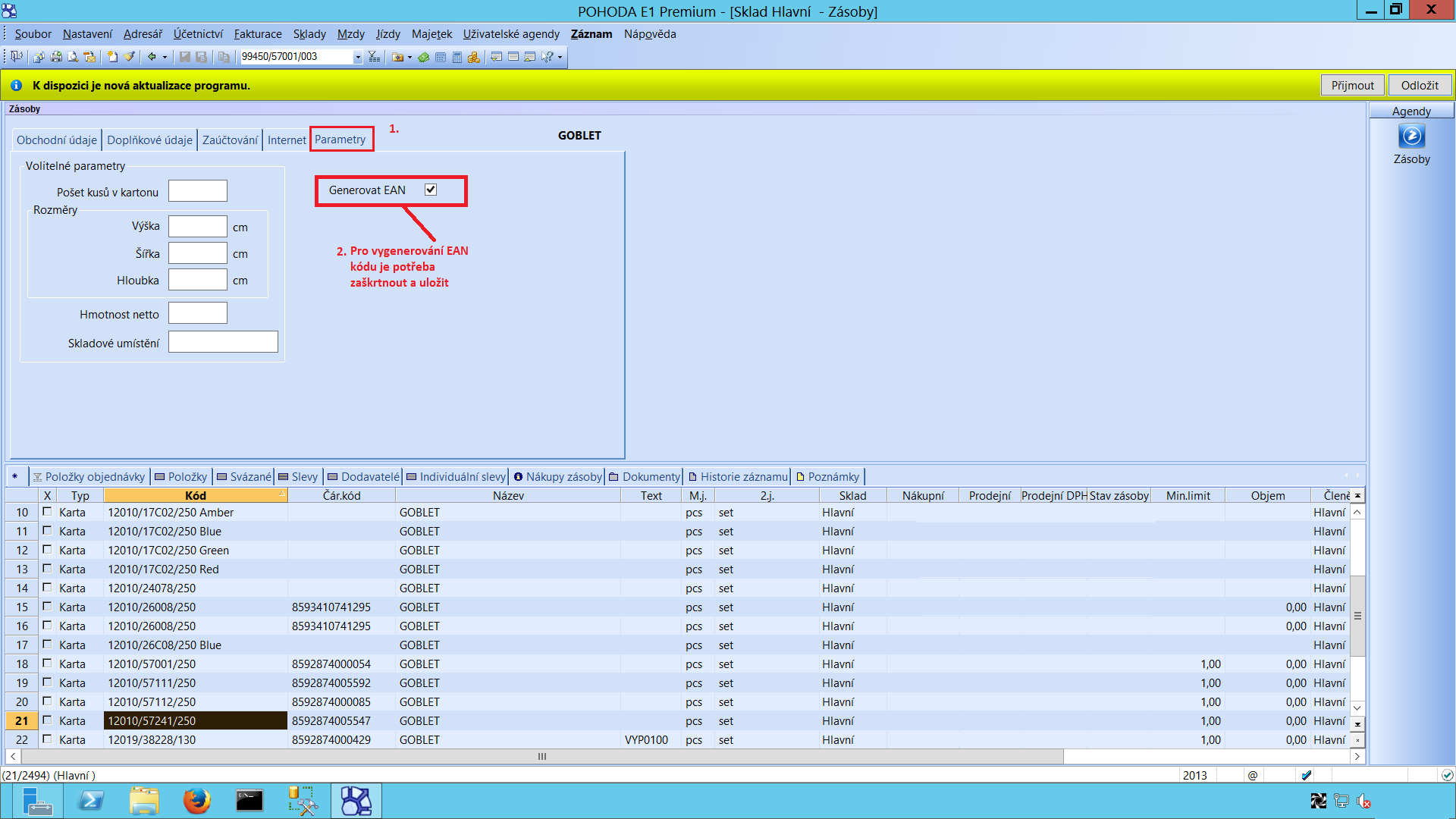Click the send by e-mail toolbar icon
The image size is (1456, 819).
point(89,57)
